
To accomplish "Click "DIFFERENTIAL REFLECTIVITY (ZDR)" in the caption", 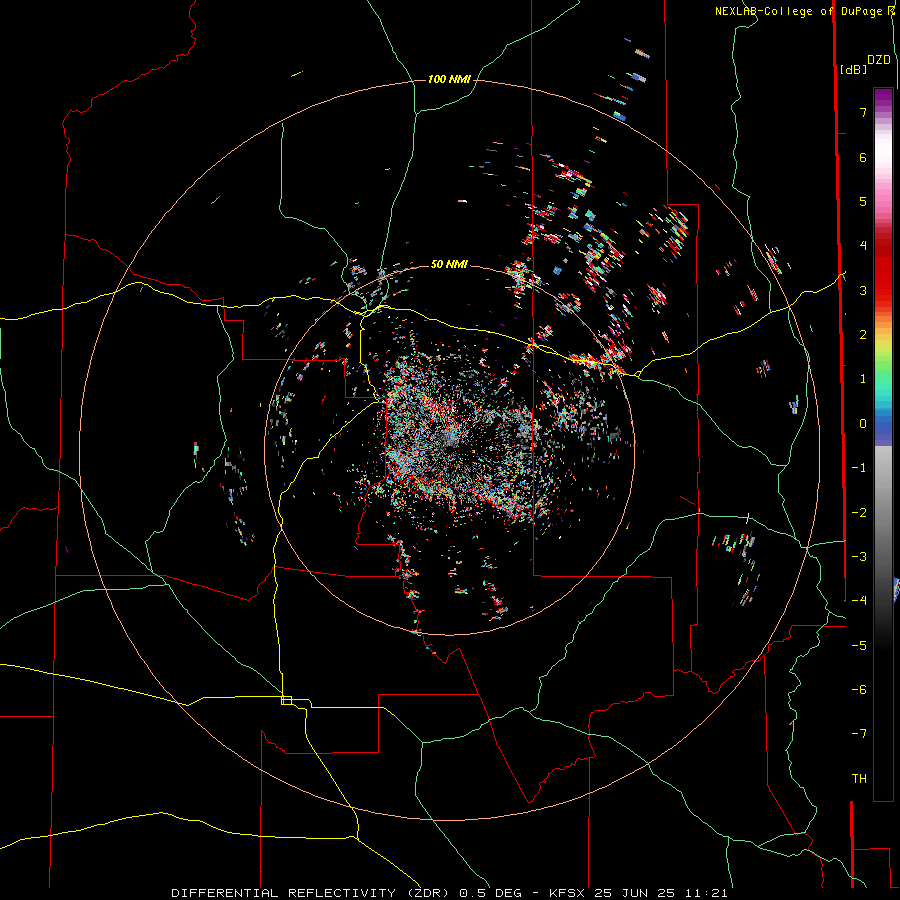I will pos(312,893).
